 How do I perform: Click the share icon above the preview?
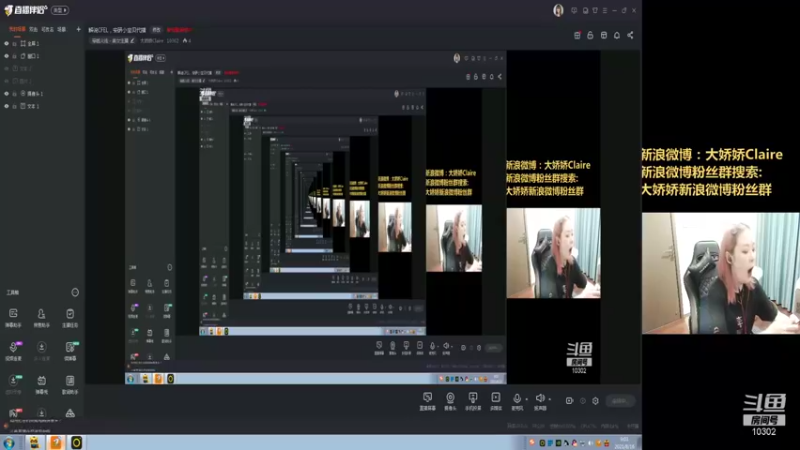point(630,35)
